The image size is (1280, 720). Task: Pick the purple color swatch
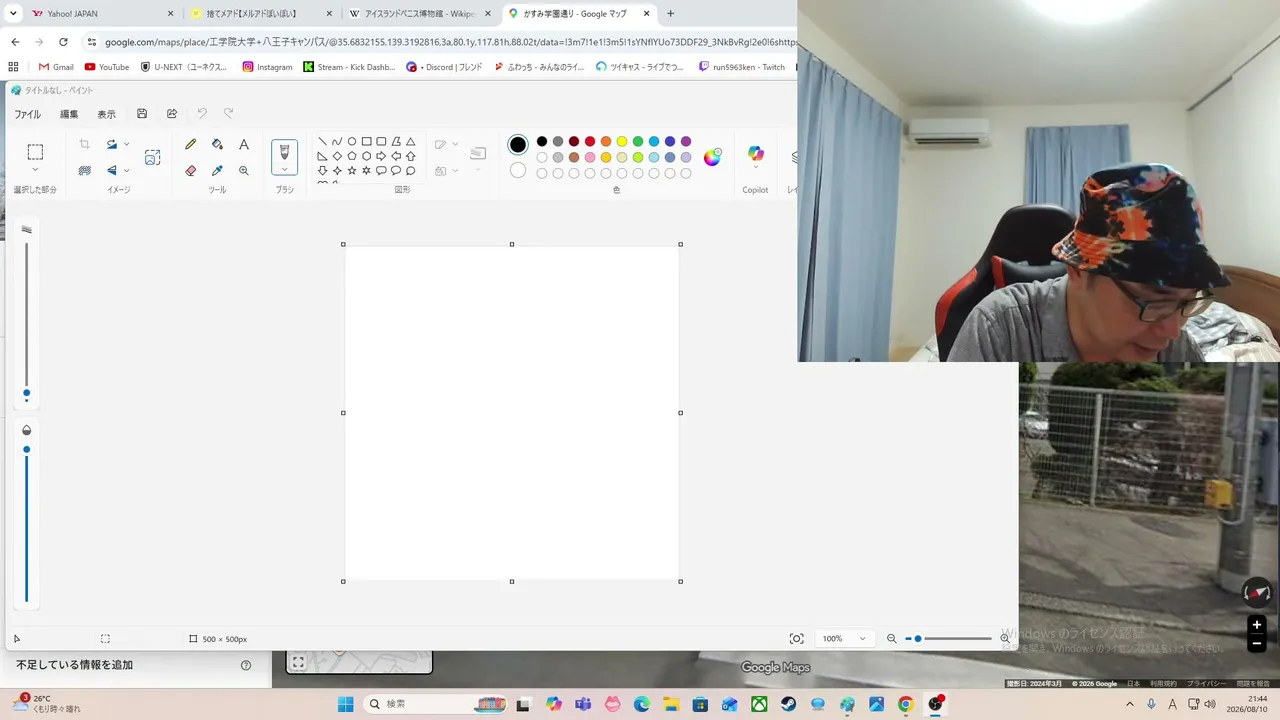(x=686, y=142)
